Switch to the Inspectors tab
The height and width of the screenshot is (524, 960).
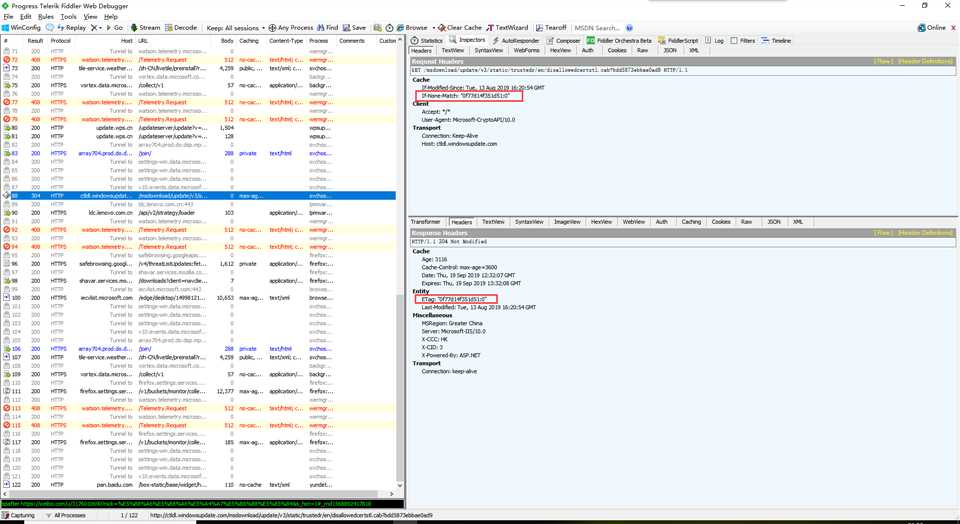468,40
